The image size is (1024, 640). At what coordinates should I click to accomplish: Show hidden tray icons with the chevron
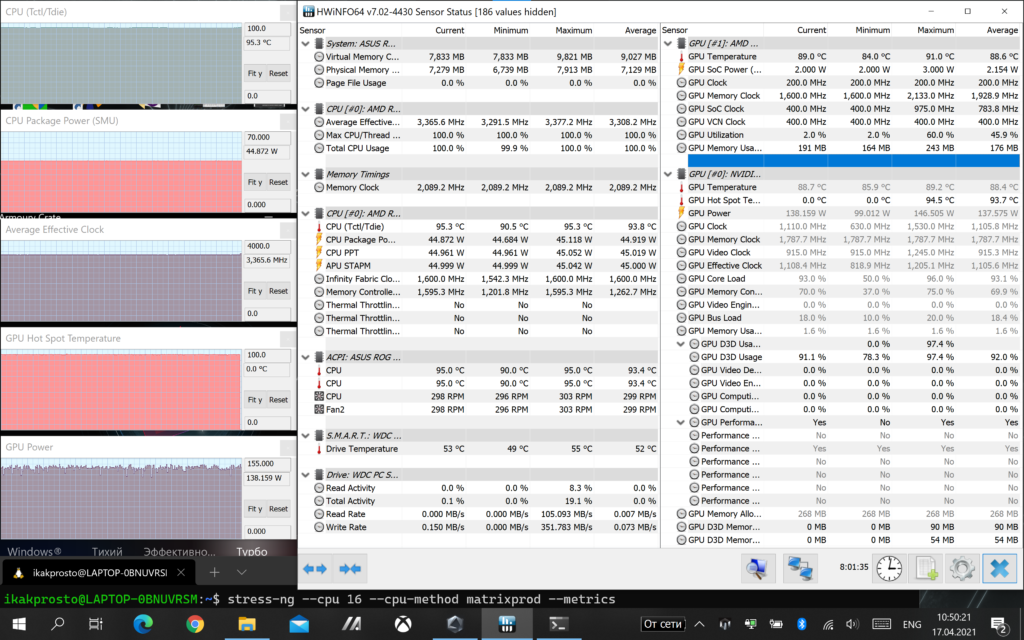tap(699, 624)
